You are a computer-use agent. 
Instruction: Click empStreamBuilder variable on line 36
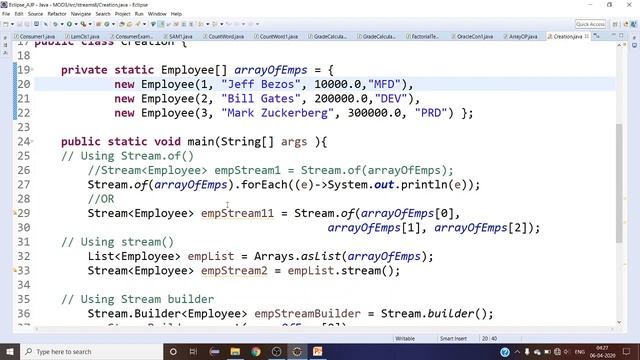pos(307,313)
